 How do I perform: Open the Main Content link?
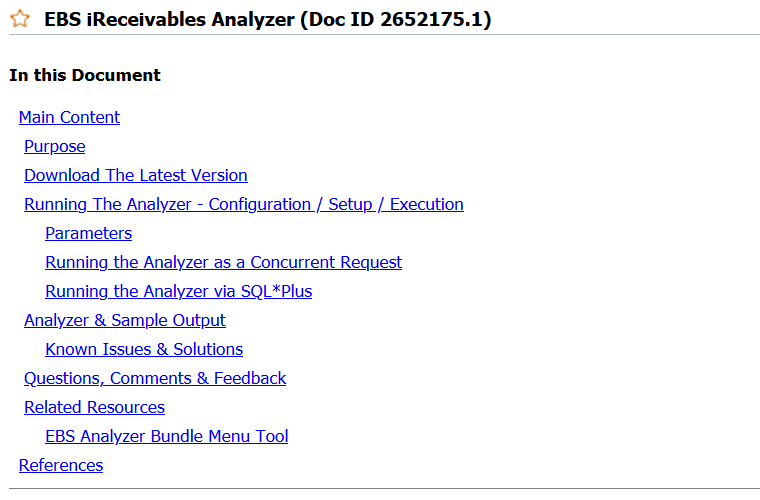[x=69, y=117]
